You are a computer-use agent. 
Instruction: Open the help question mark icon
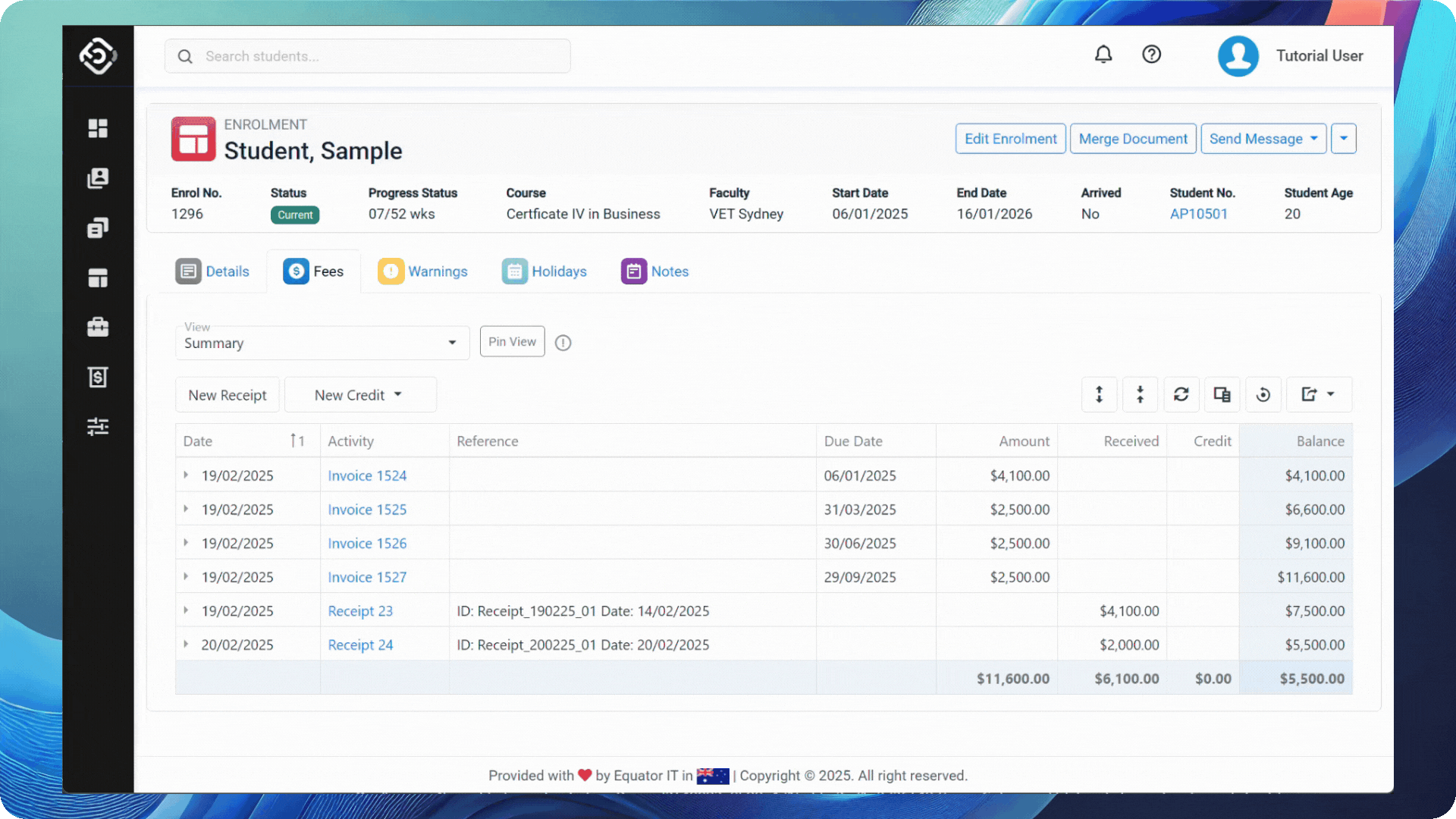click(1151, 54)
